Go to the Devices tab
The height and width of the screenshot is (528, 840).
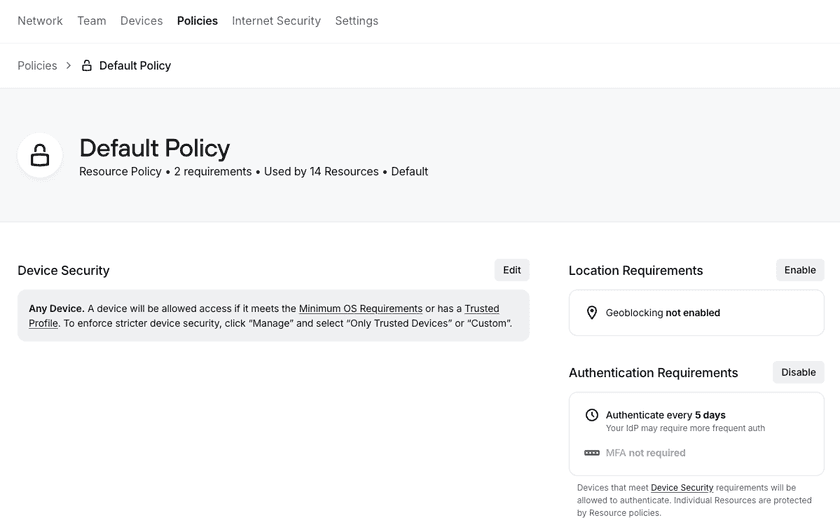tap(141, 21)
